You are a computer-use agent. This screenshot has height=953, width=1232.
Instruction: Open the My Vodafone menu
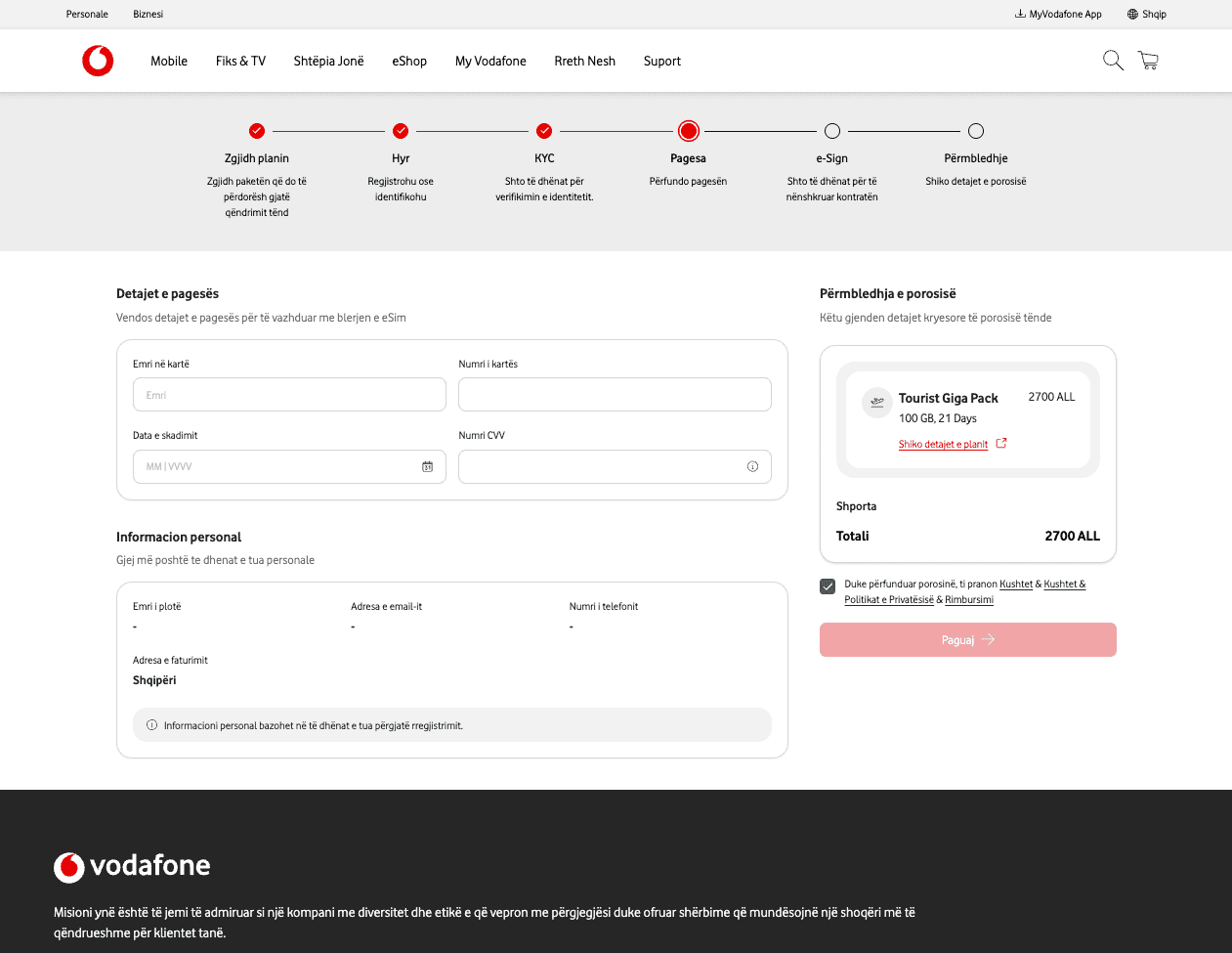pyautogui.click(x=490, y=61)
